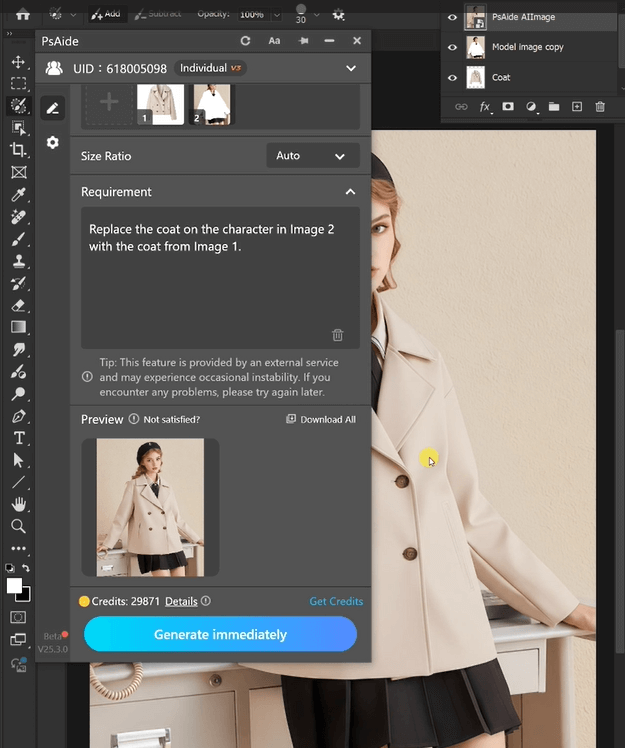This screenshot has height=748, width=625.
Task: Select the Zoom tool
Action: pyautogui.click(x=18, y=526)
